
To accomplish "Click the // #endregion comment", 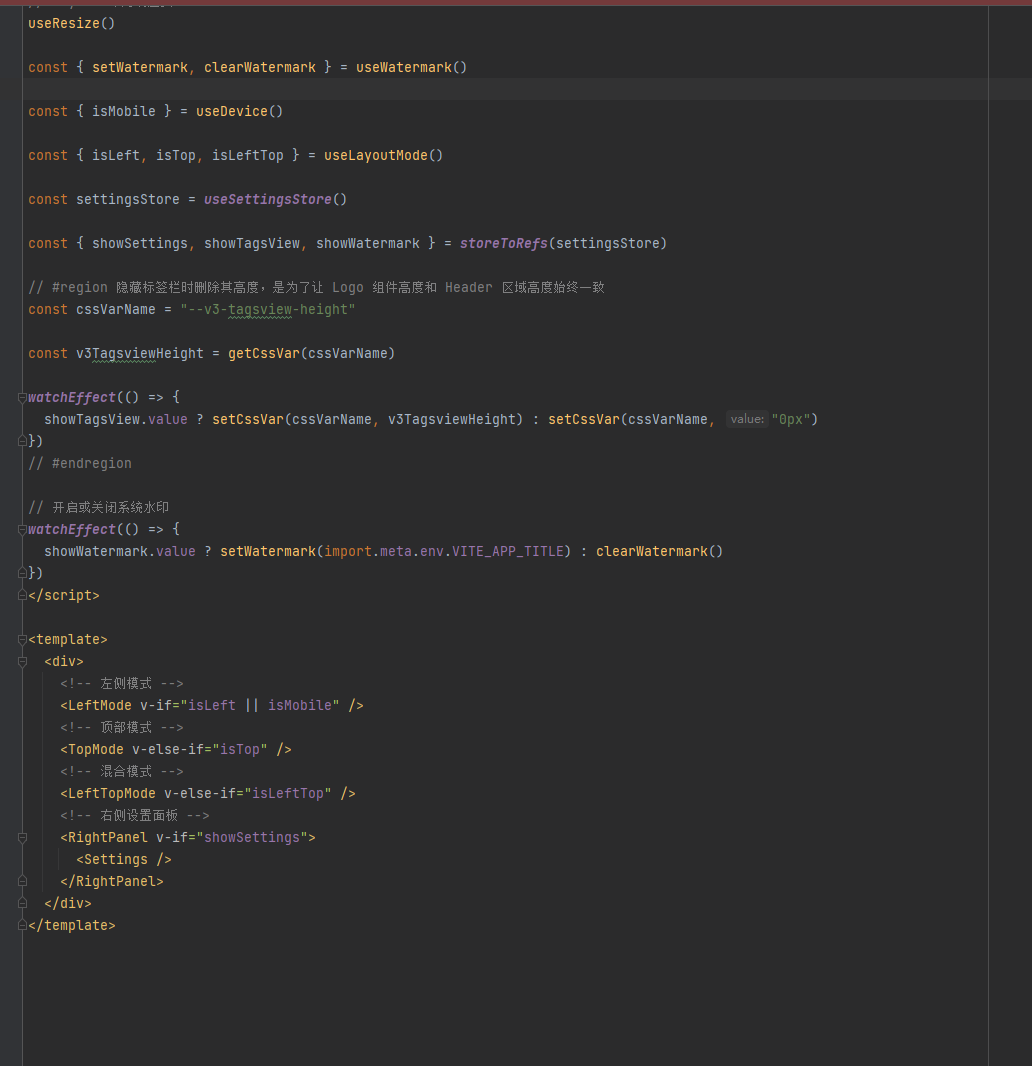I will pyautogui.click(x=80, y=464).
